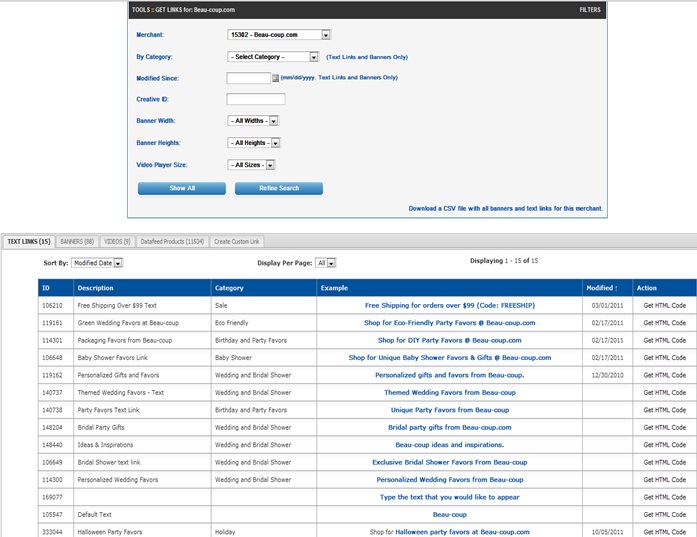Open Shop for DIY Party Favors link

pos(450,340)
